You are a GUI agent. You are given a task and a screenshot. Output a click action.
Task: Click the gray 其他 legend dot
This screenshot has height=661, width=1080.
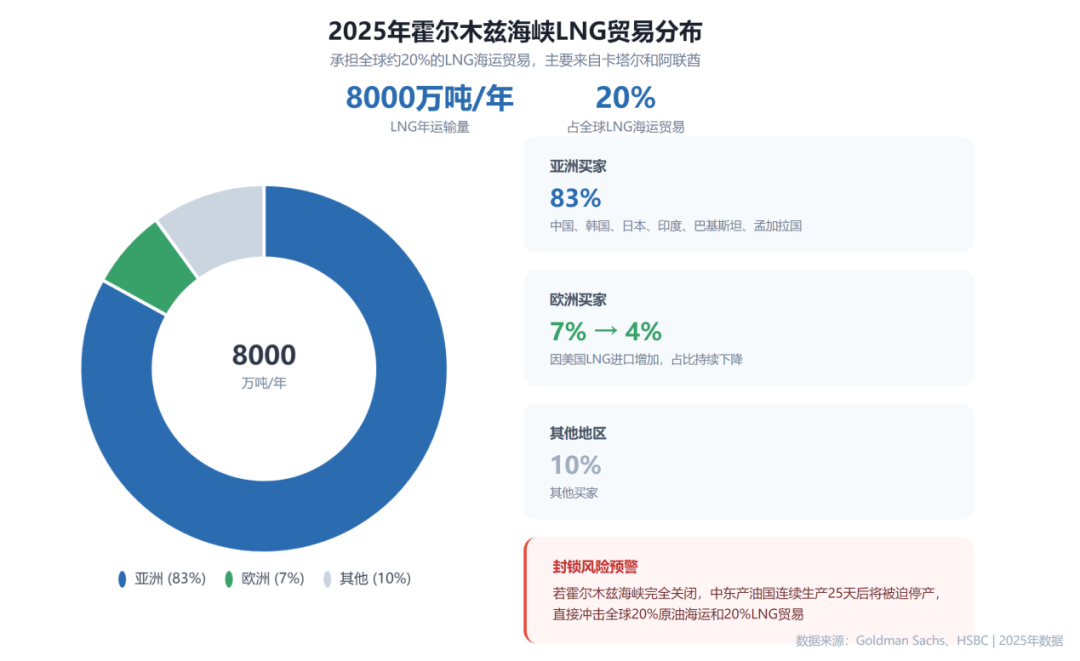point(327,578)
